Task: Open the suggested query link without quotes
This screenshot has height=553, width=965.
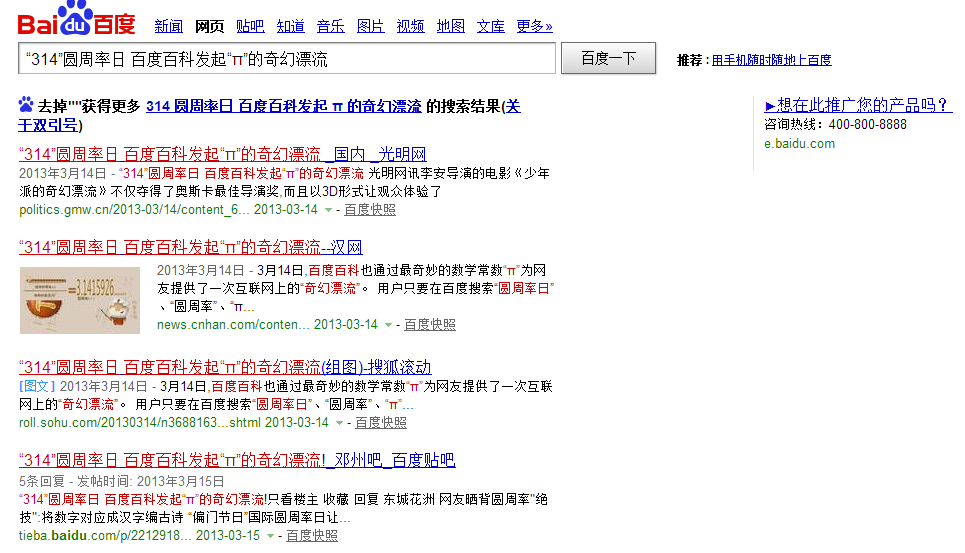Action: (284, 106)
